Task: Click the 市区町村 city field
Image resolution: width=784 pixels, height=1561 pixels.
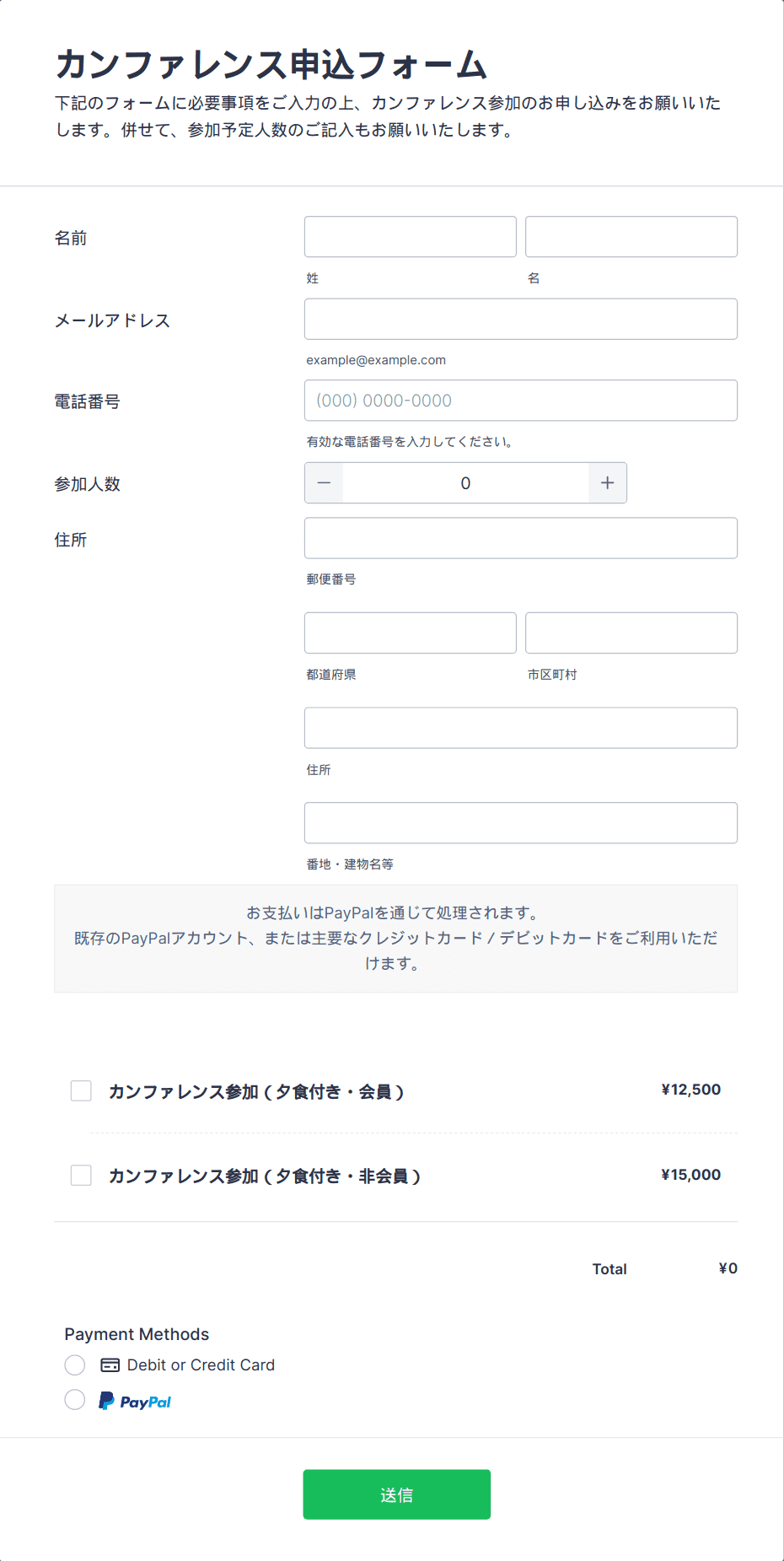Action: tap(631, 632)
